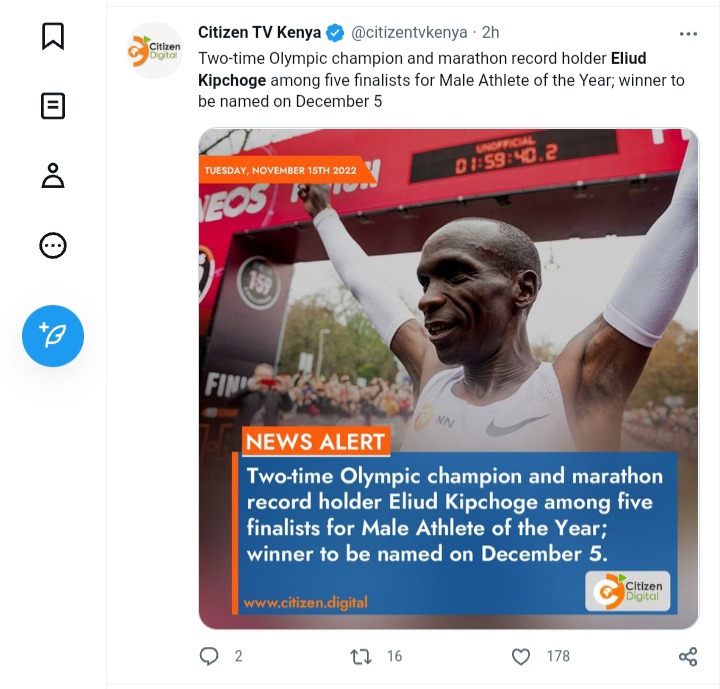This screenshot has height=689, width=720.
Task: View the 16 retweets count
Action: 394,656
